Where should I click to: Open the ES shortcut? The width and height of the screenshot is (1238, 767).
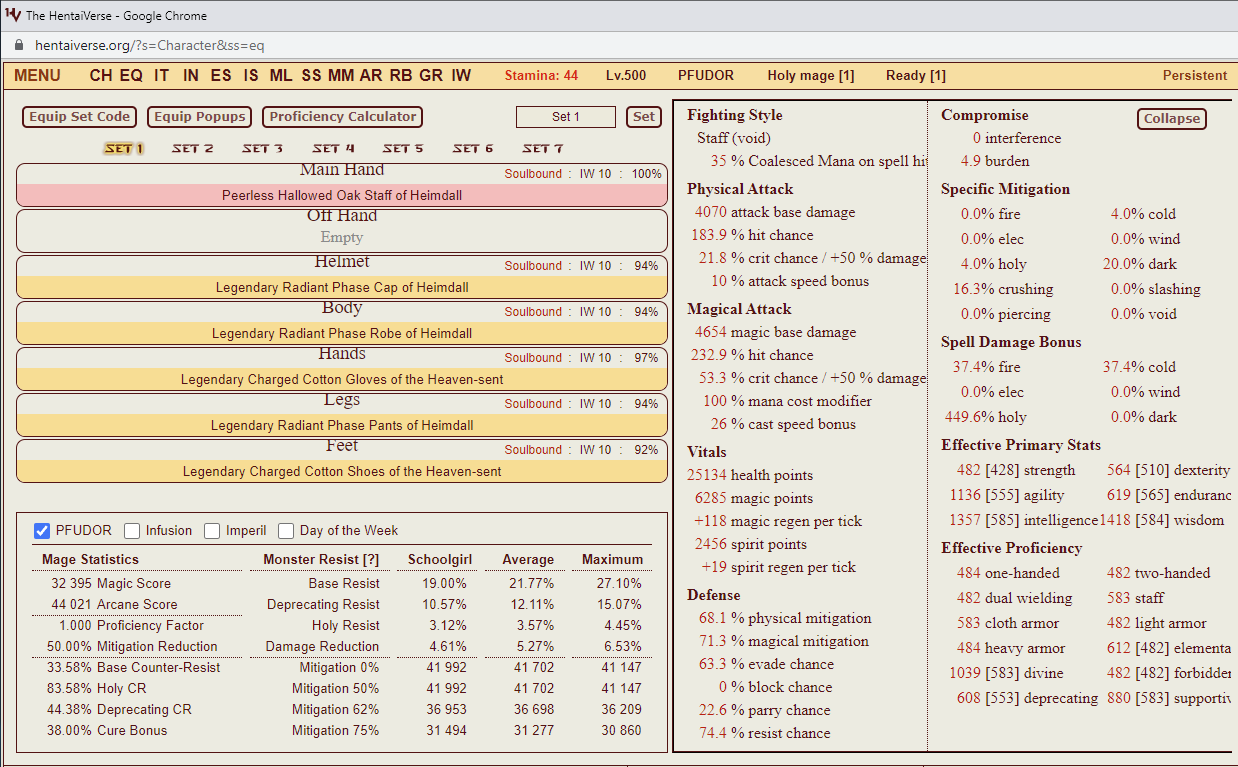click(x=221, y=76)
